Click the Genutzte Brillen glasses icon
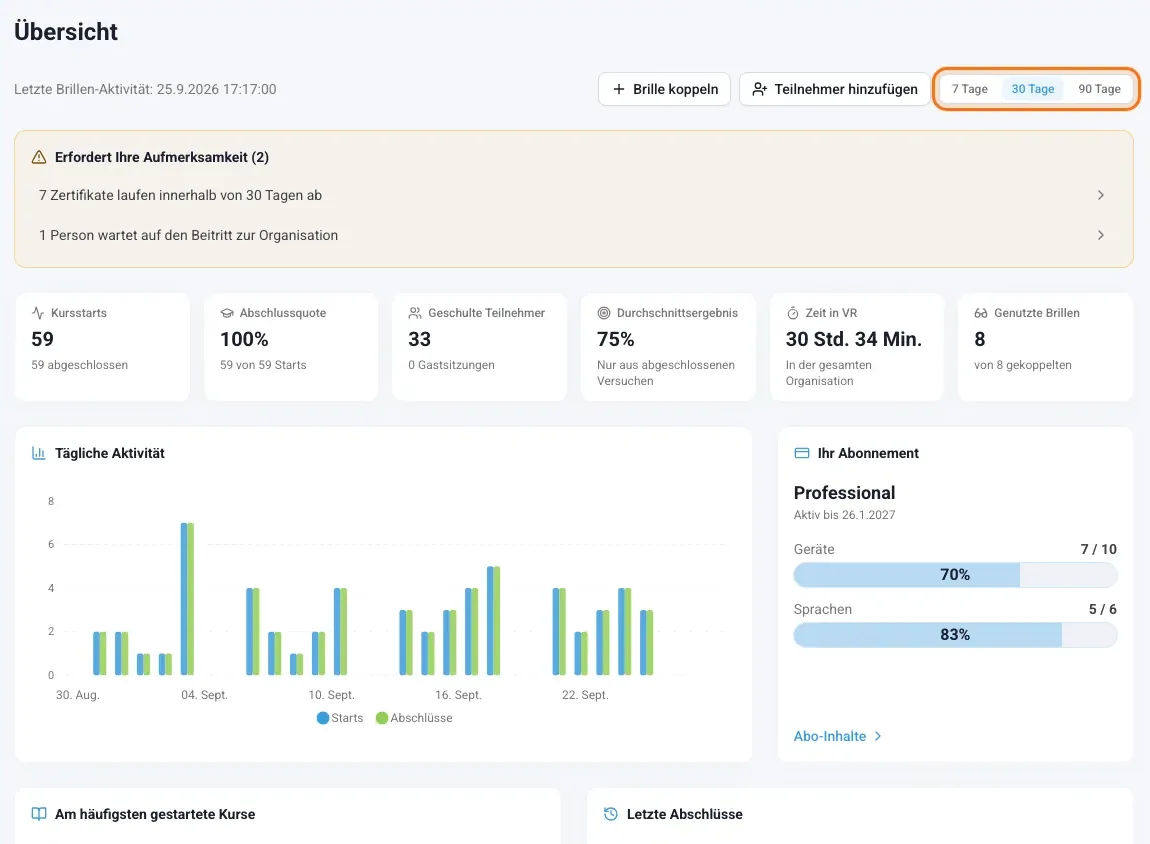 981,313
